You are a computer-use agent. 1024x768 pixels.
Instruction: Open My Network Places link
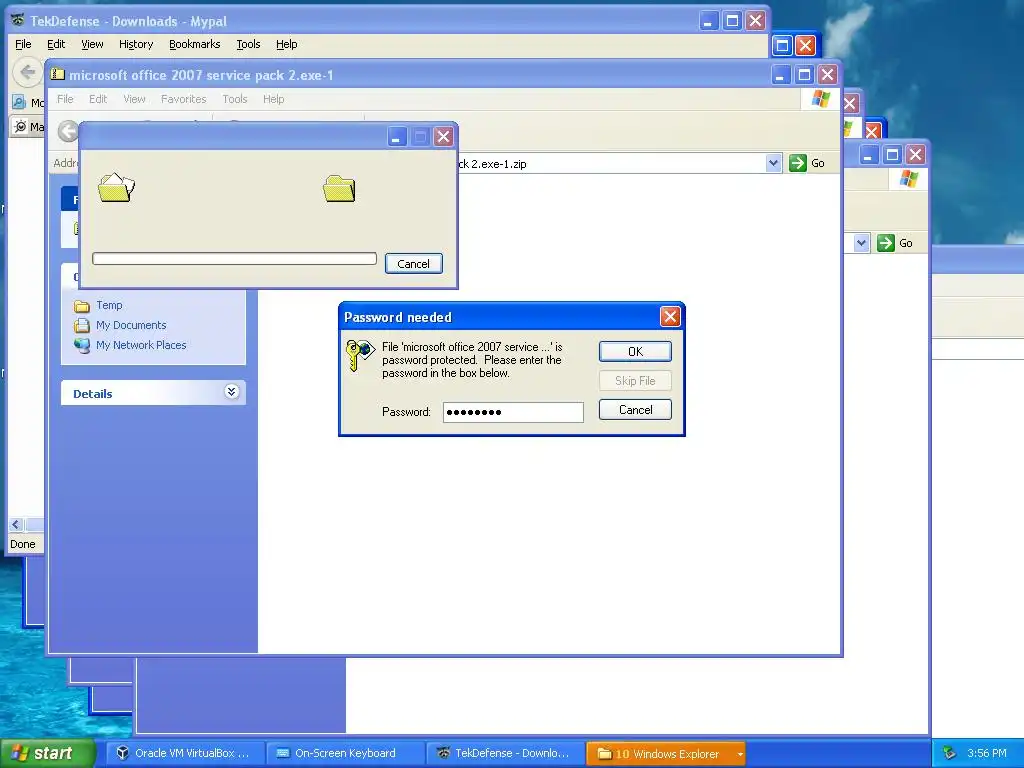[x=141, y=345]
